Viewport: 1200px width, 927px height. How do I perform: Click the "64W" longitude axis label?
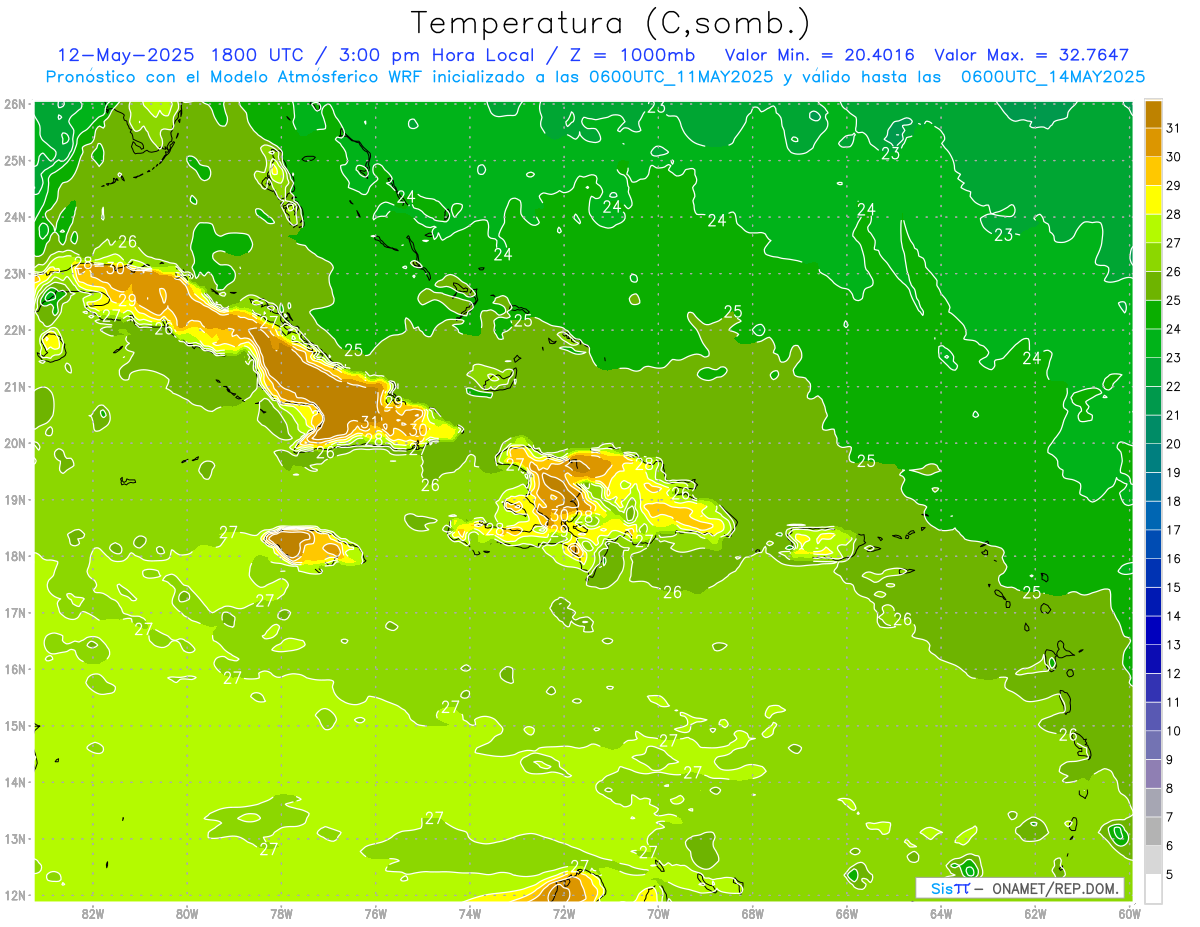pos(941,913)
